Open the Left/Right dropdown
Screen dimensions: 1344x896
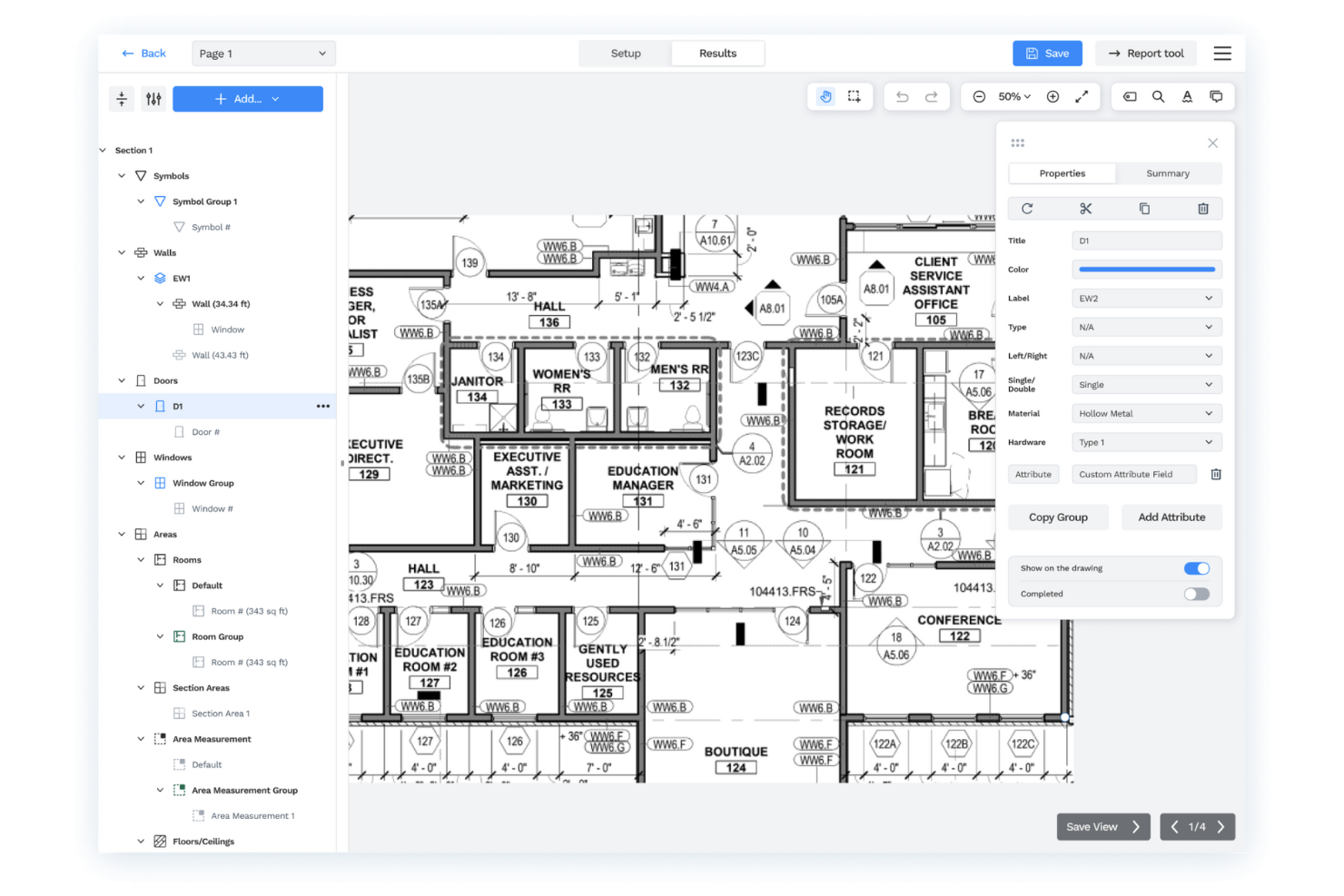tap(1147, 356)
